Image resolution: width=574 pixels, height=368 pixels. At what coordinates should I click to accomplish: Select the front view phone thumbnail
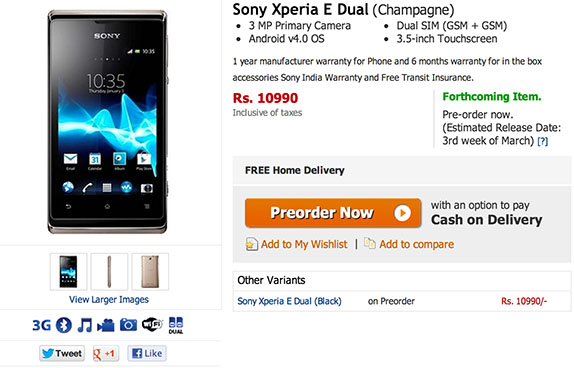point(68,271)
